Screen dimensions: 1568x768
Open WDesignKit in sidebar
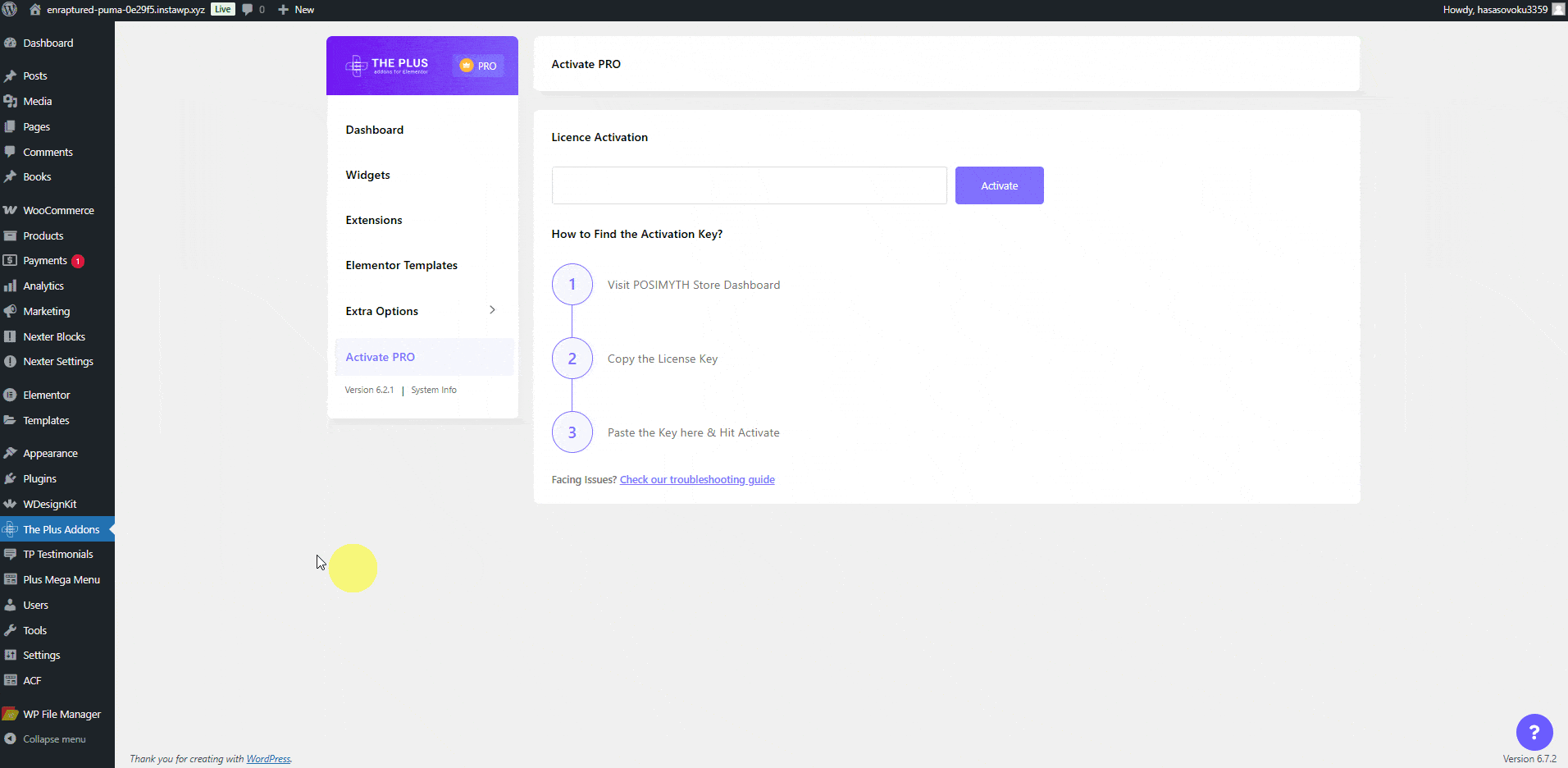point(57,504)
